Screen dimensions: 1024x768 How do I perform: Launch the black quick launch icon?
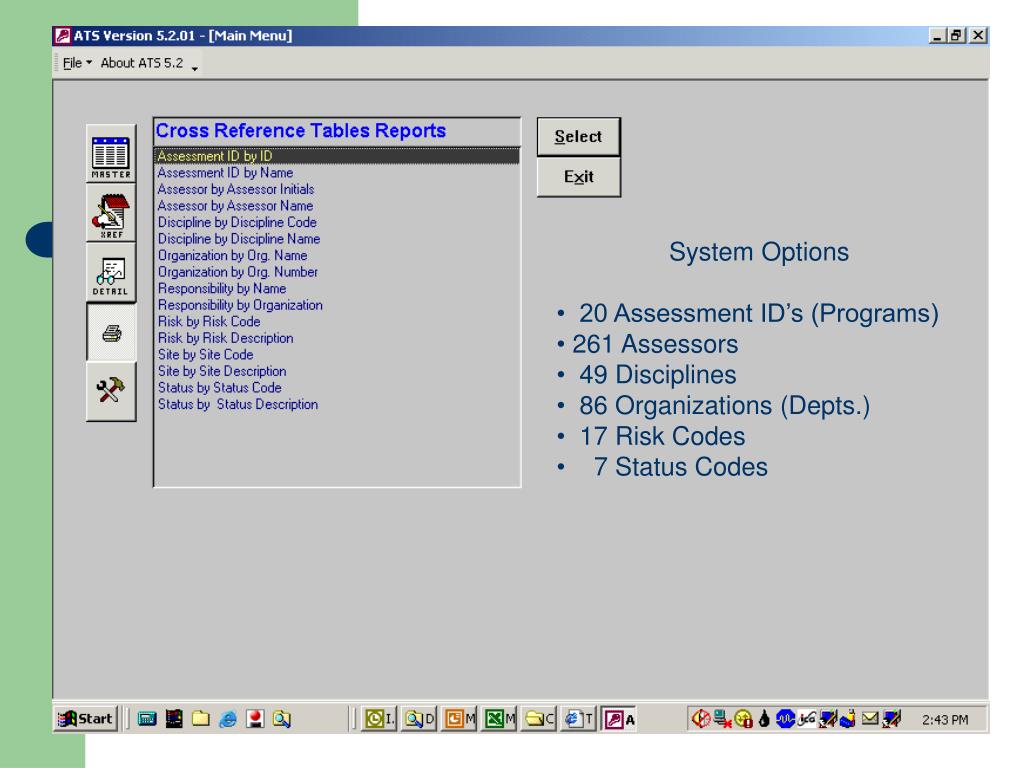174,719
